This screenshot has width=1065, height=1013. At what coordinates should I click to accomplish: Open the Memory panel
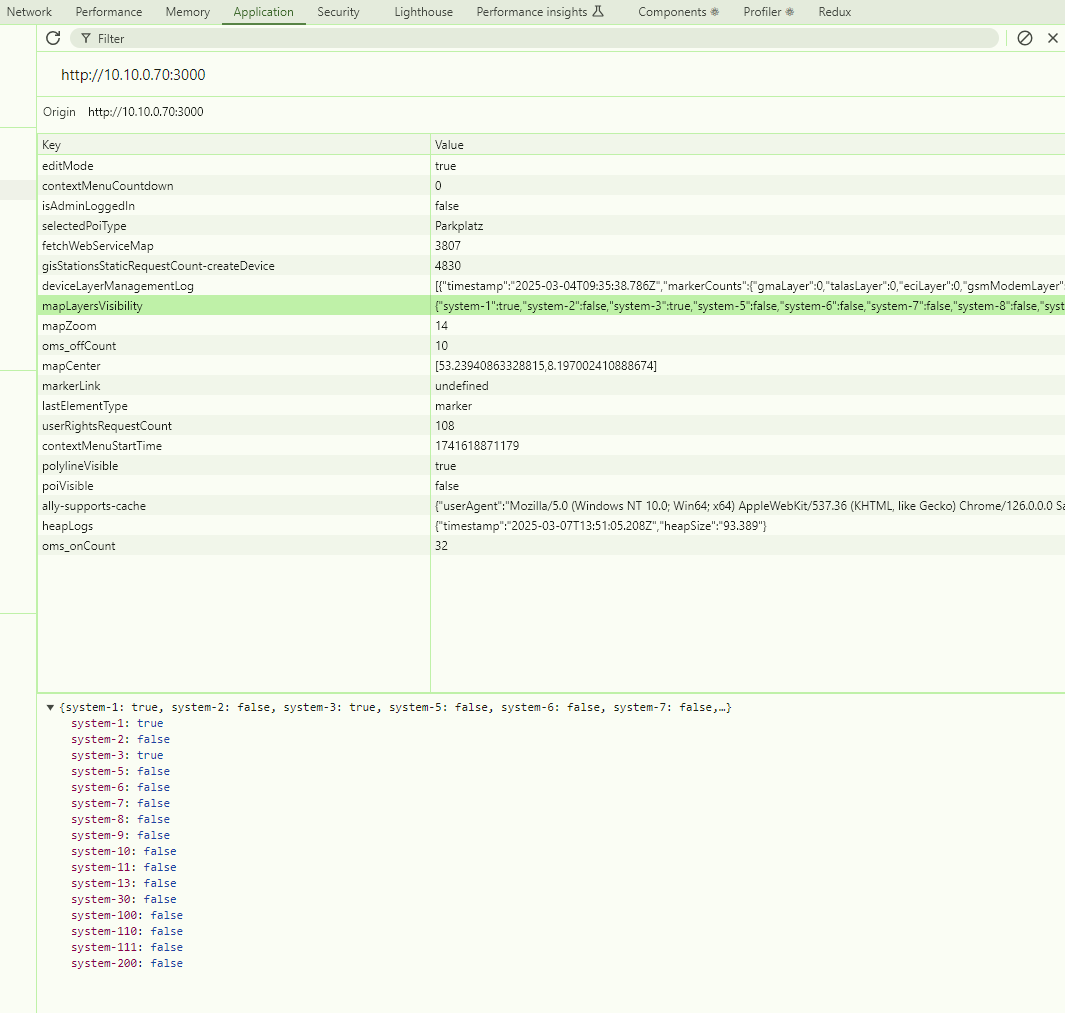[187, 11]
